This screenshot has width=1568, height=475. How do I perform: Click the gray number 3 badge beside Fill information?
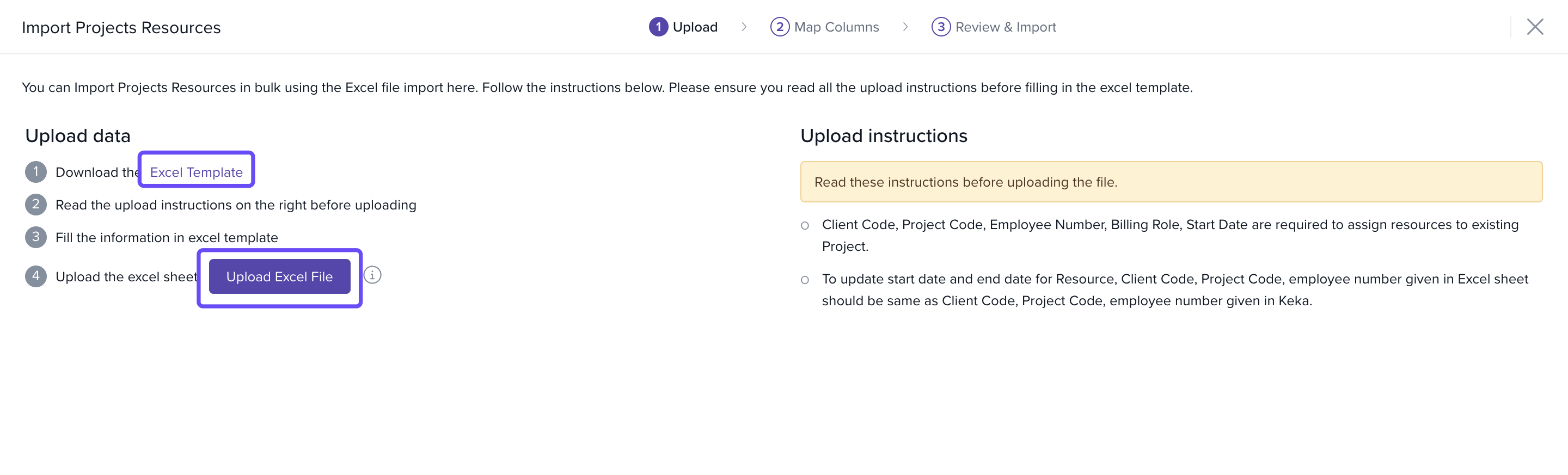(36, 237)
